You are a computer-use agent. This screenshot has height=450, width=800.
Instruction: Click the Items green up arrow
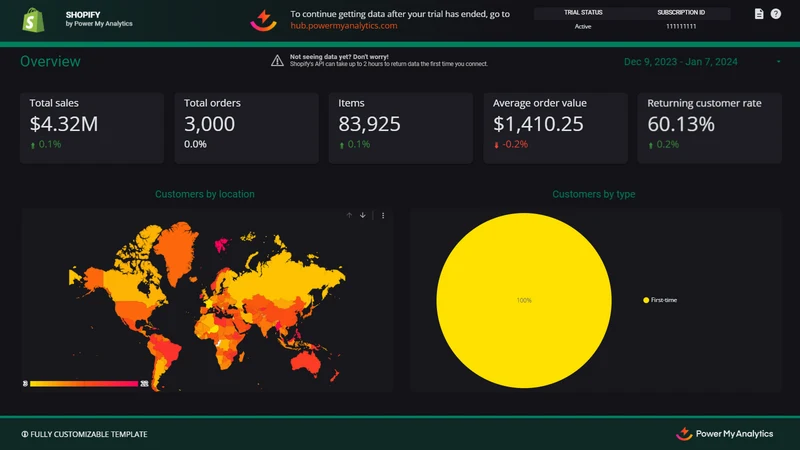click(x=342, y=145)
